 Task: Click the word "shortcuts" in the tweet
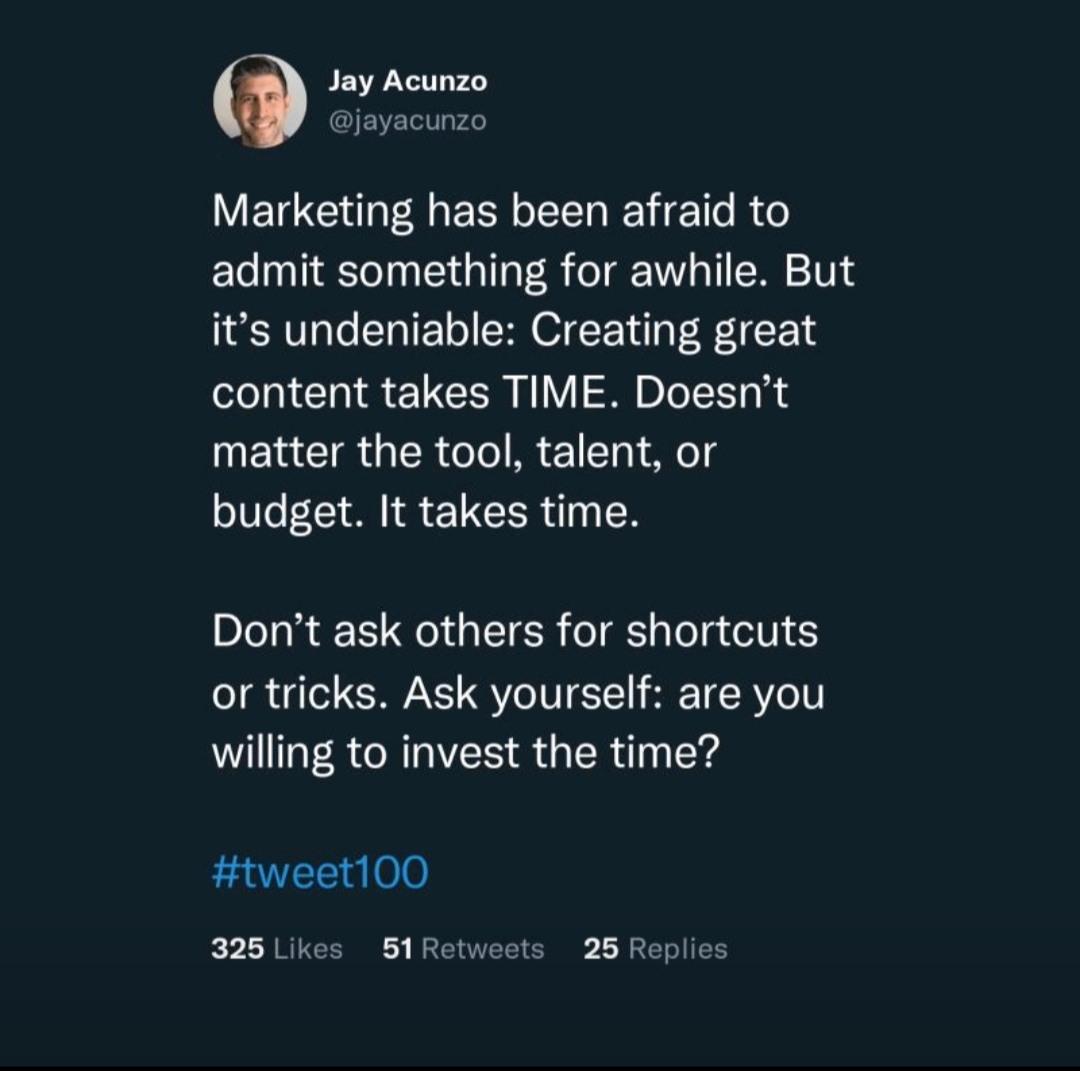tap(721, 632)
